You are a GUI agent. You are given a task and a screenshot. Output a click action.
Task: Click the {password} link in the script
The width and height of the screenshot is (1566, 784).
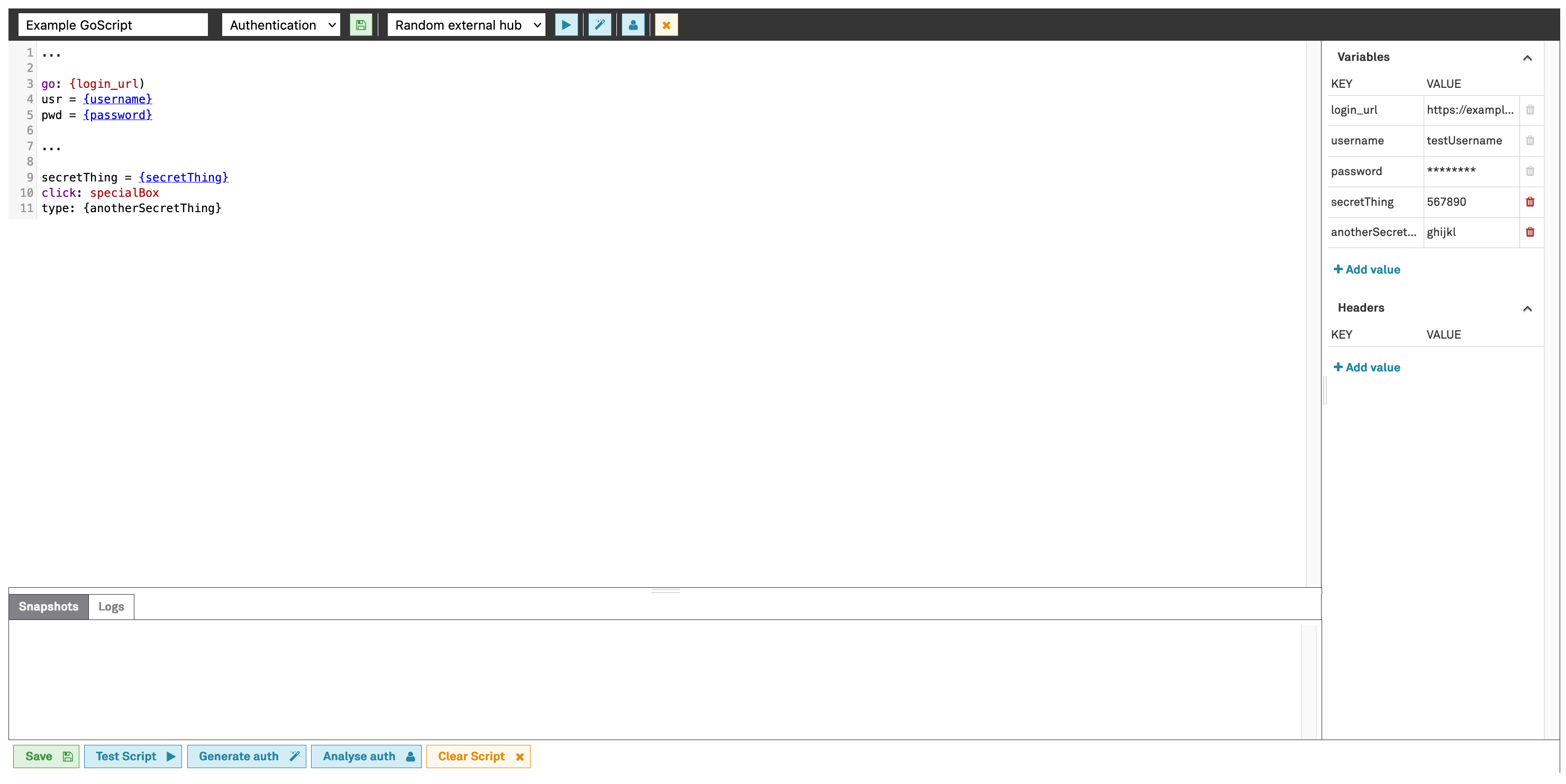coord(117,115)
